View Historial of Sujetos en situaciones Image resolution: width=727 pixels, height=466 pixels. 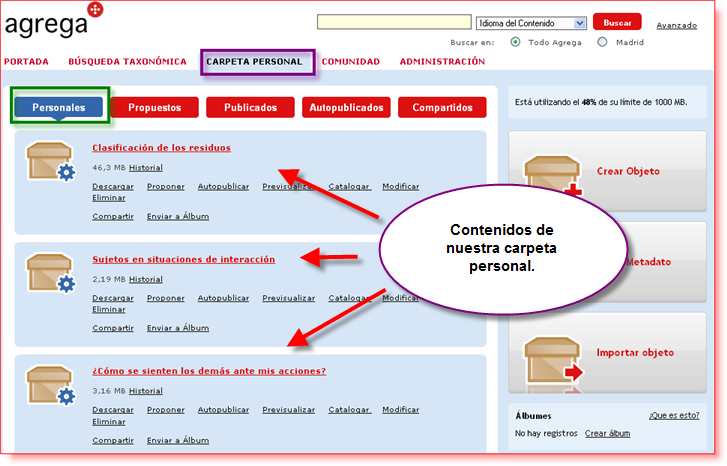coord(146,280)
